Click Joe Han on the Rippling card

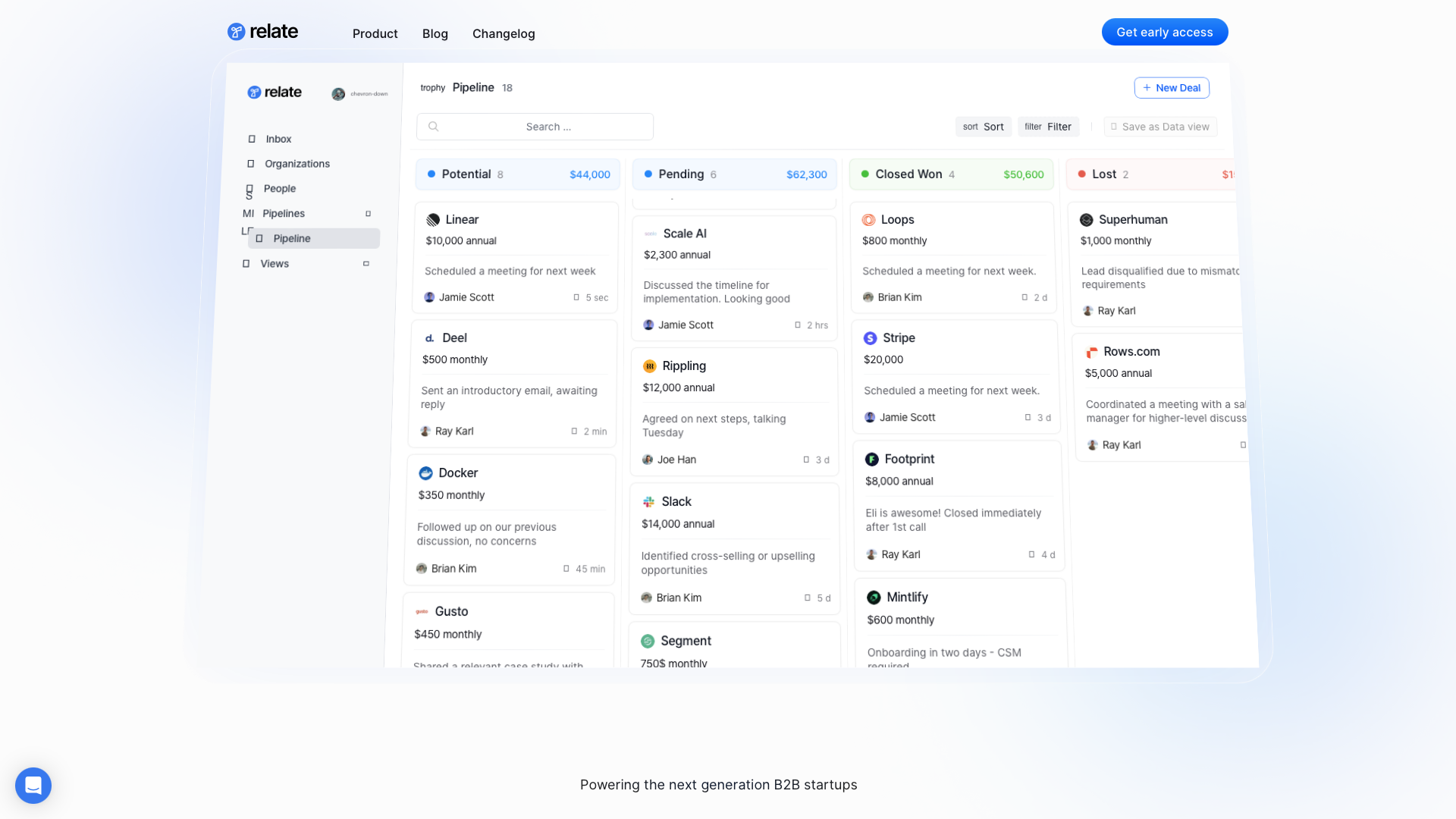(676, 460)
